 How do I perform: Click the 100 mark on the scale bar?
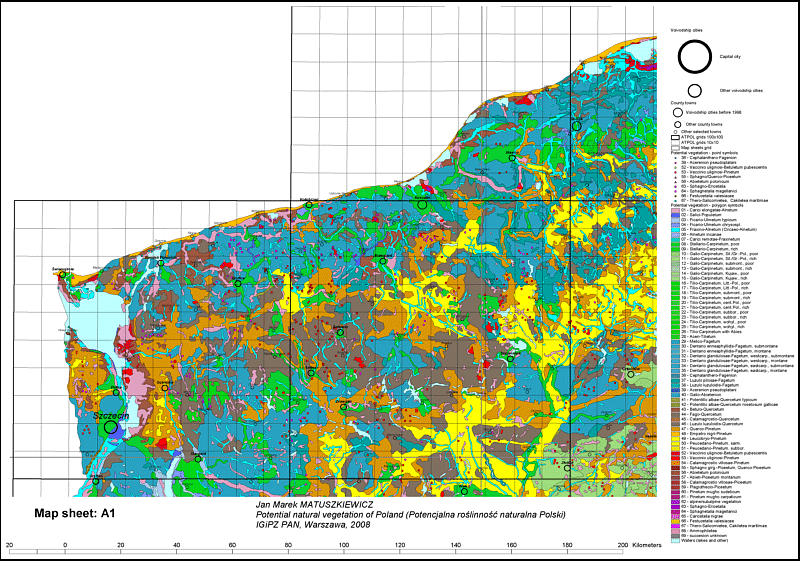tap(344, 545)
